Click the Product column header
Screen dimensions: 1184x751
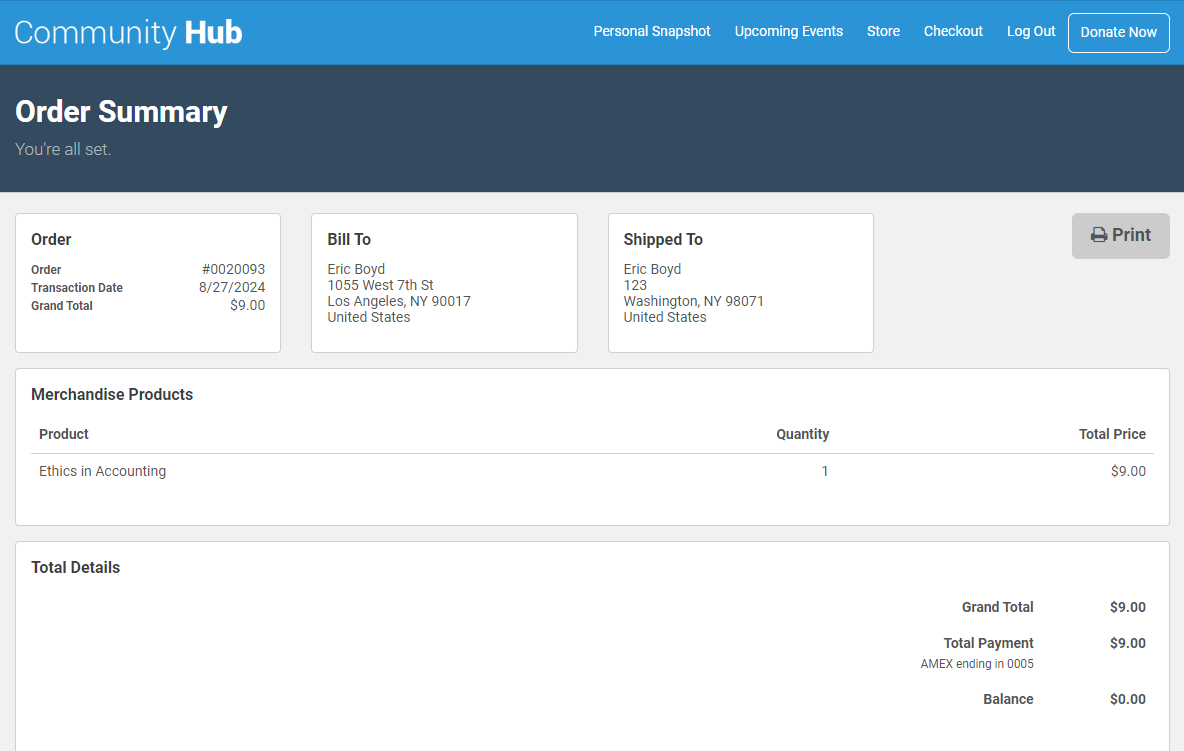tap(64, 434)
